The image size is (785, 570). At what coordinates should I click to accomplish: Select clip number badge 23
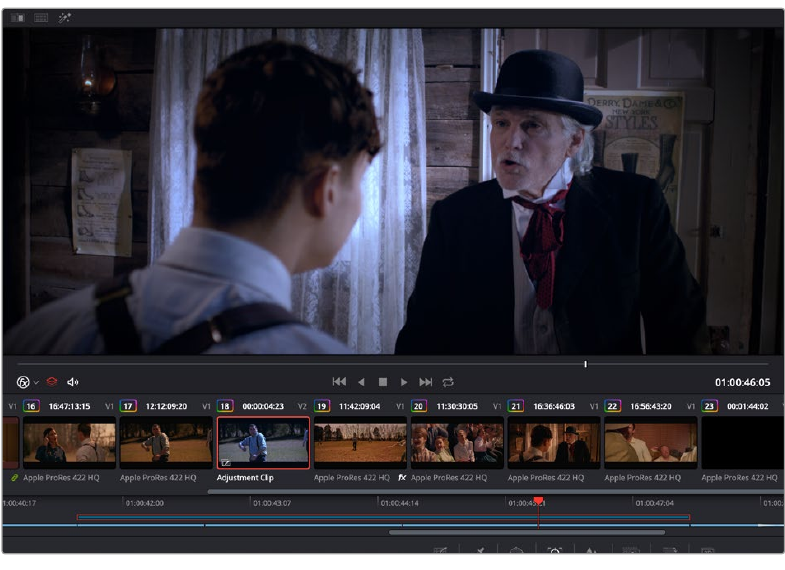point(709,406)
